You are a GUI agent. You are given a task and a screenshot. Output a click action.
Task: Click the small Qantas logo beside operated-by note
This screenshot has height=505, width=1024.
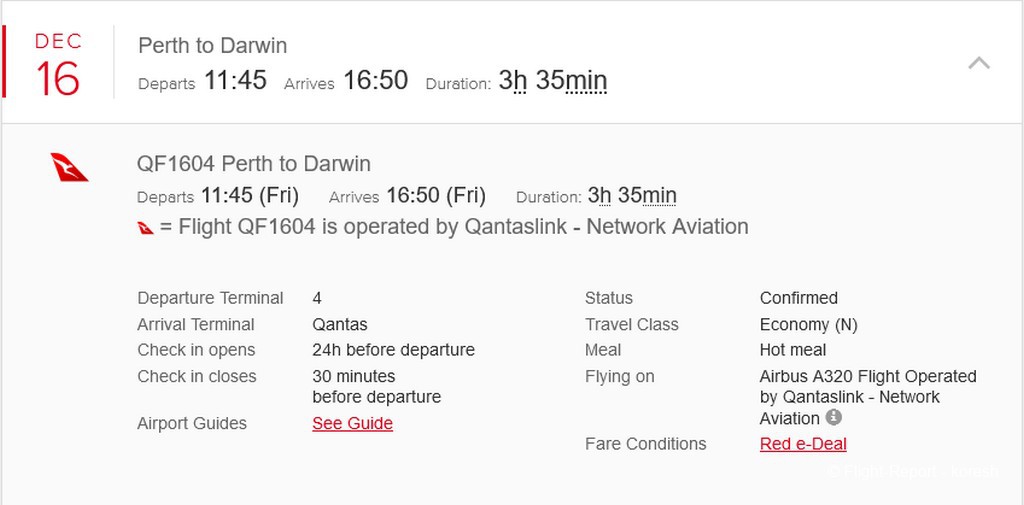point(146,228)
